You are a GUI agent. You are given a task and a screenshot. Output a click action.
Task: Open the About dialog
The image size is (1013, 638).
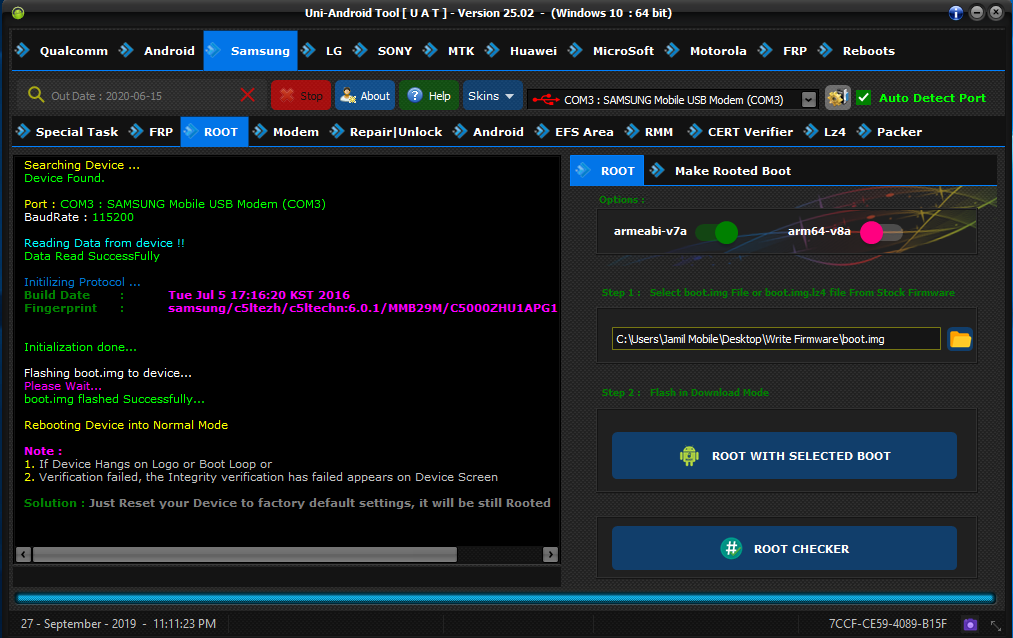point(365,96)
